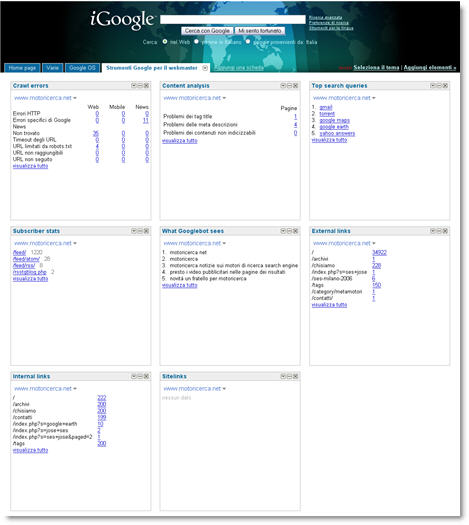469x525 pixels.
Task: Open 'Aggiungi elementi' link
Action: tap(430, 68)
